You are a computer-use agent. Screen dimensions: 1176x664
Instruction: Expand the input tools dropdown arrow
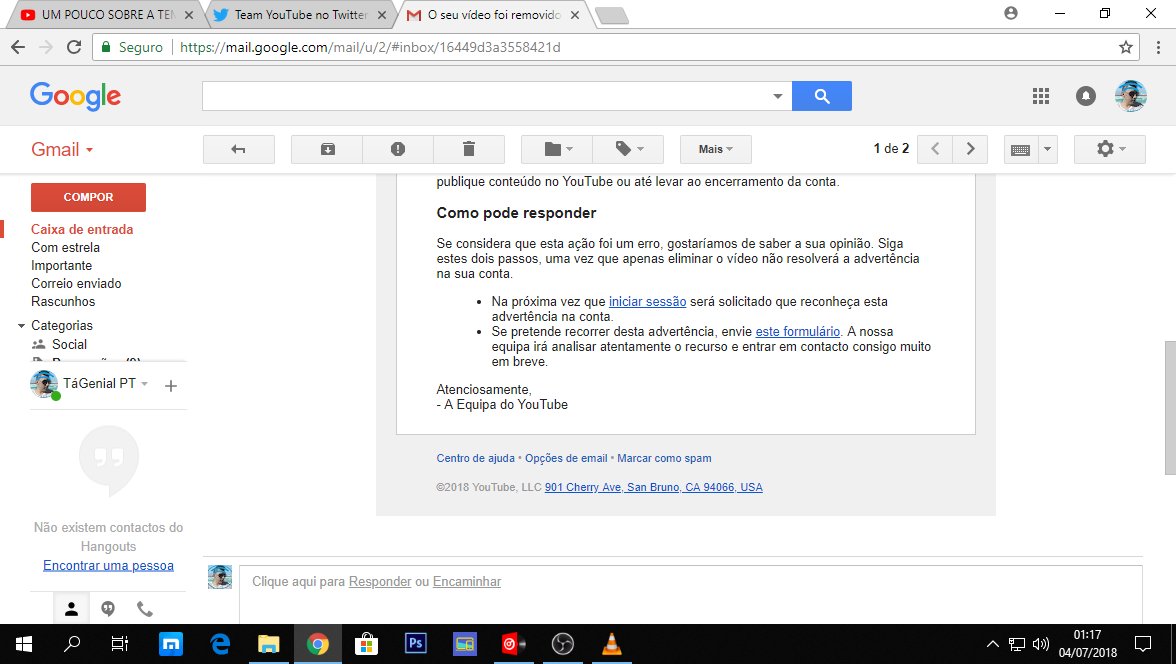(1048, 149)
